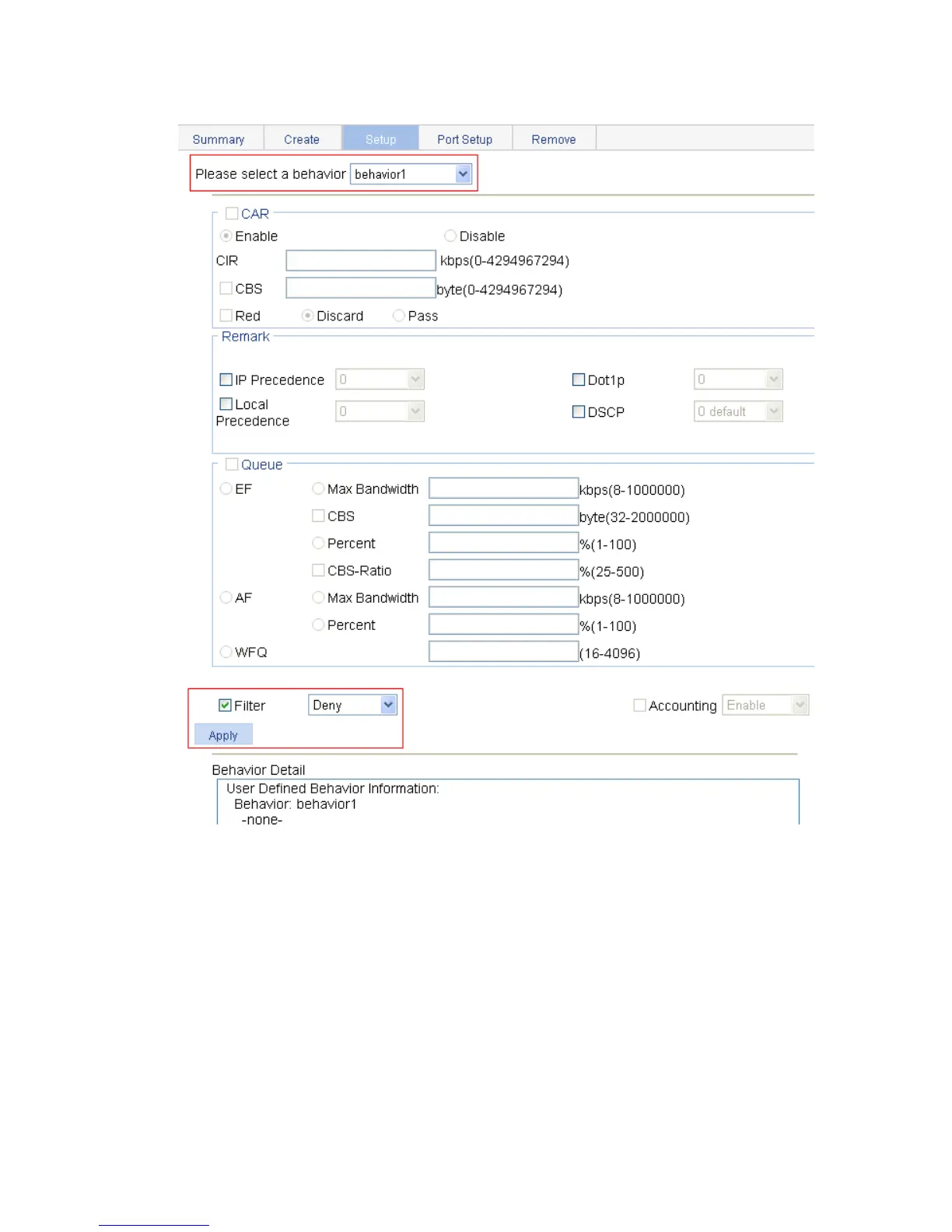This screenshot has width=952, height=1232.
Task: Open the Remove tab
Action: [x=554, y=139]
